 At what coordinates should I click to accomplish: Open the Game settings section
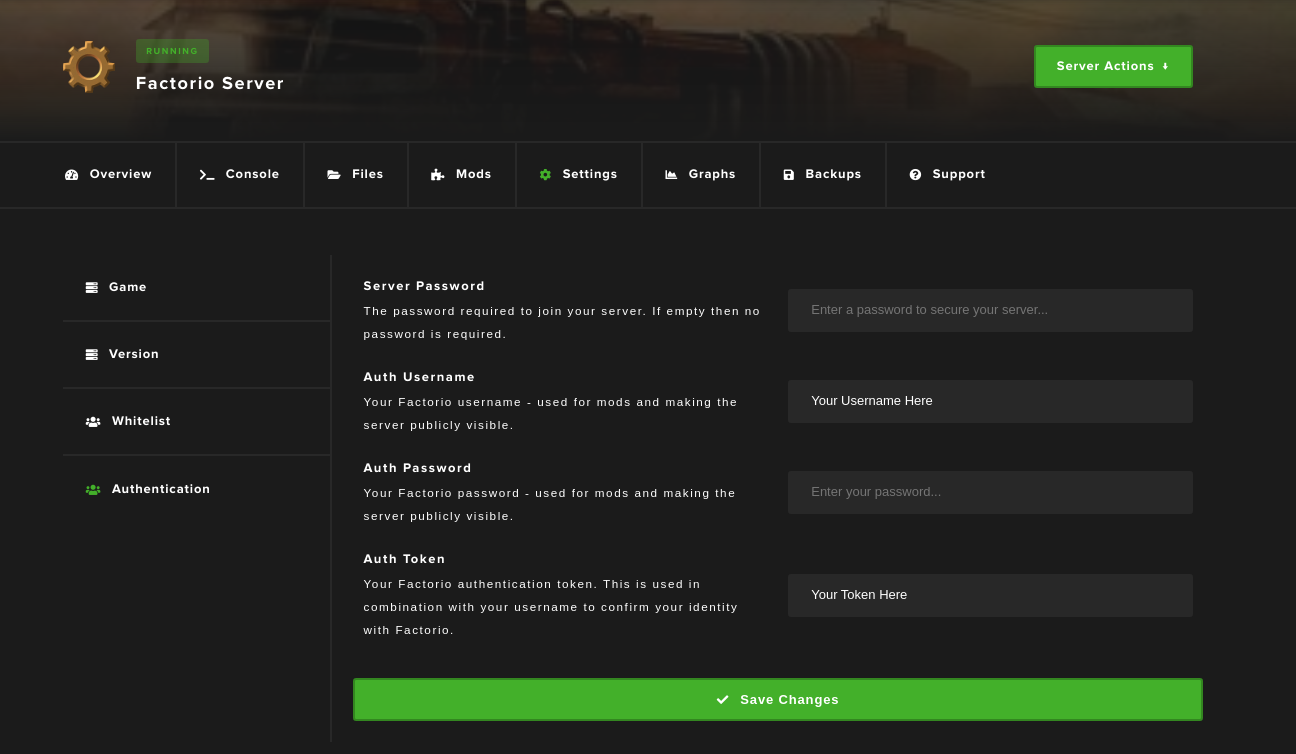click(x=196, y=287)
